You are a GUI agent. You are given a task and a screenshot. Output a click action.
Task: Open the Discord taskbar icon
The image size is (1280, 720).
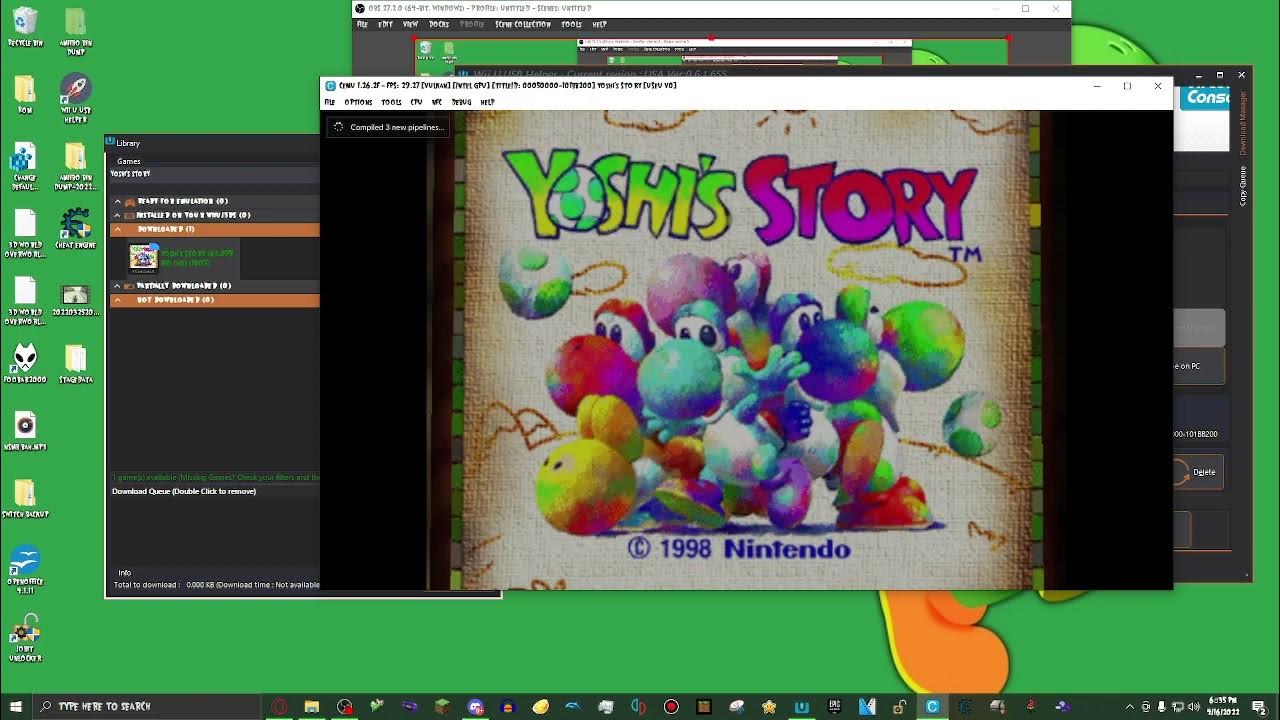(x=475, y=706)
